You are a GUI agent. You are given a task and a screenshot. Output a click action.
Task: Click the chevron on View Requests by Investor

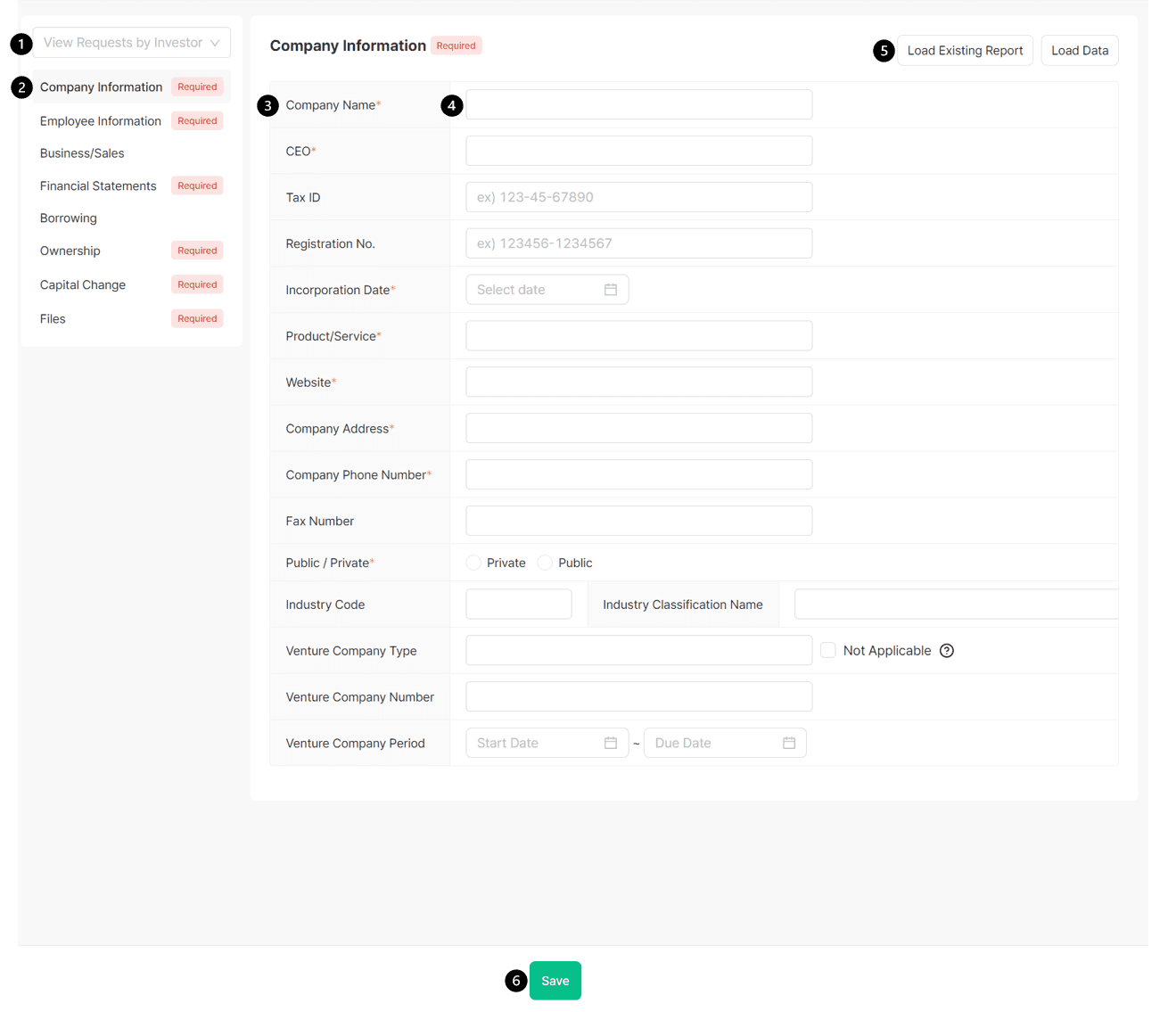pyautogui.click(x=217, y=42)
